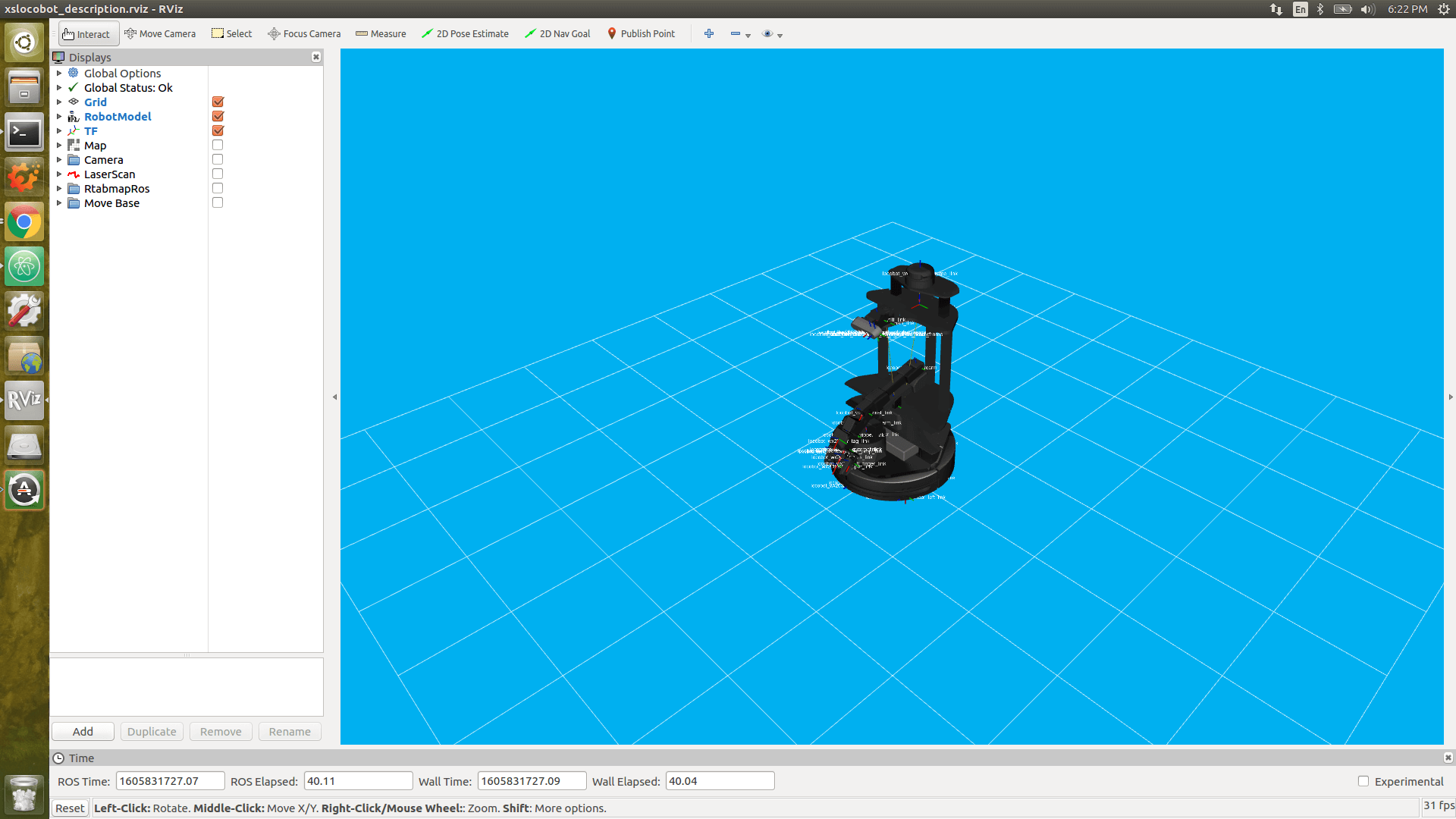The width and height of the screenshot is (1456, 819).
Task: Click the Wall Time field
Action: [532, 781]
